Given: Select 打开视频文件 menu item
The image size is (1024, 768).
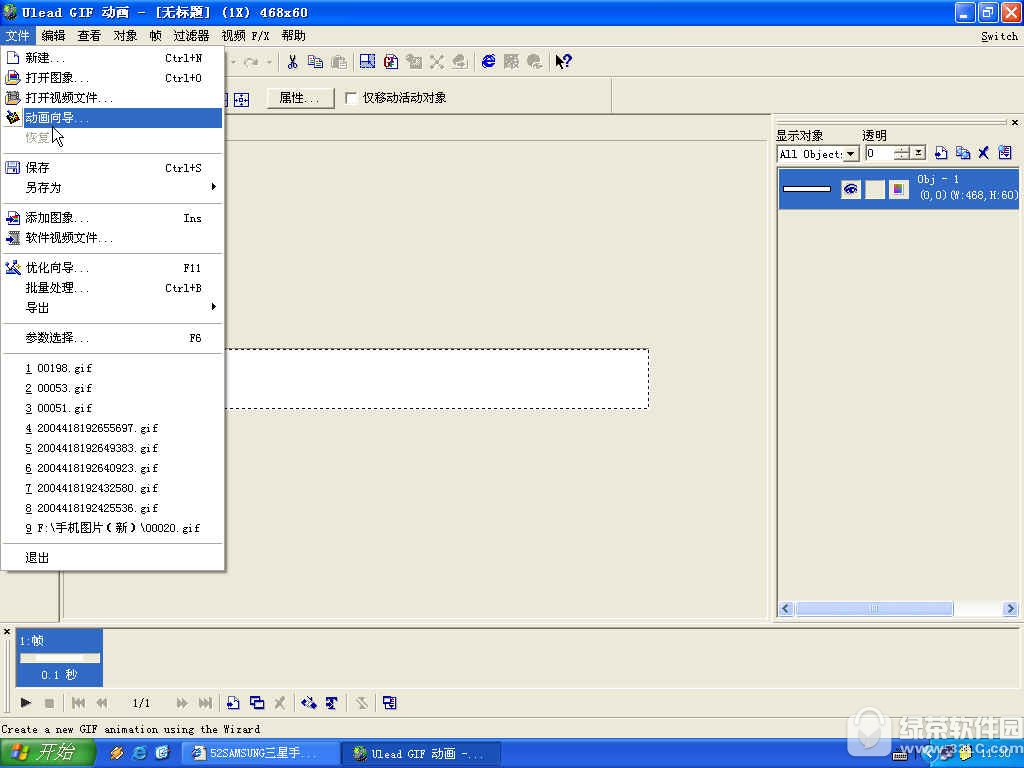Looking at the screenshot, I should click(112, 98).
